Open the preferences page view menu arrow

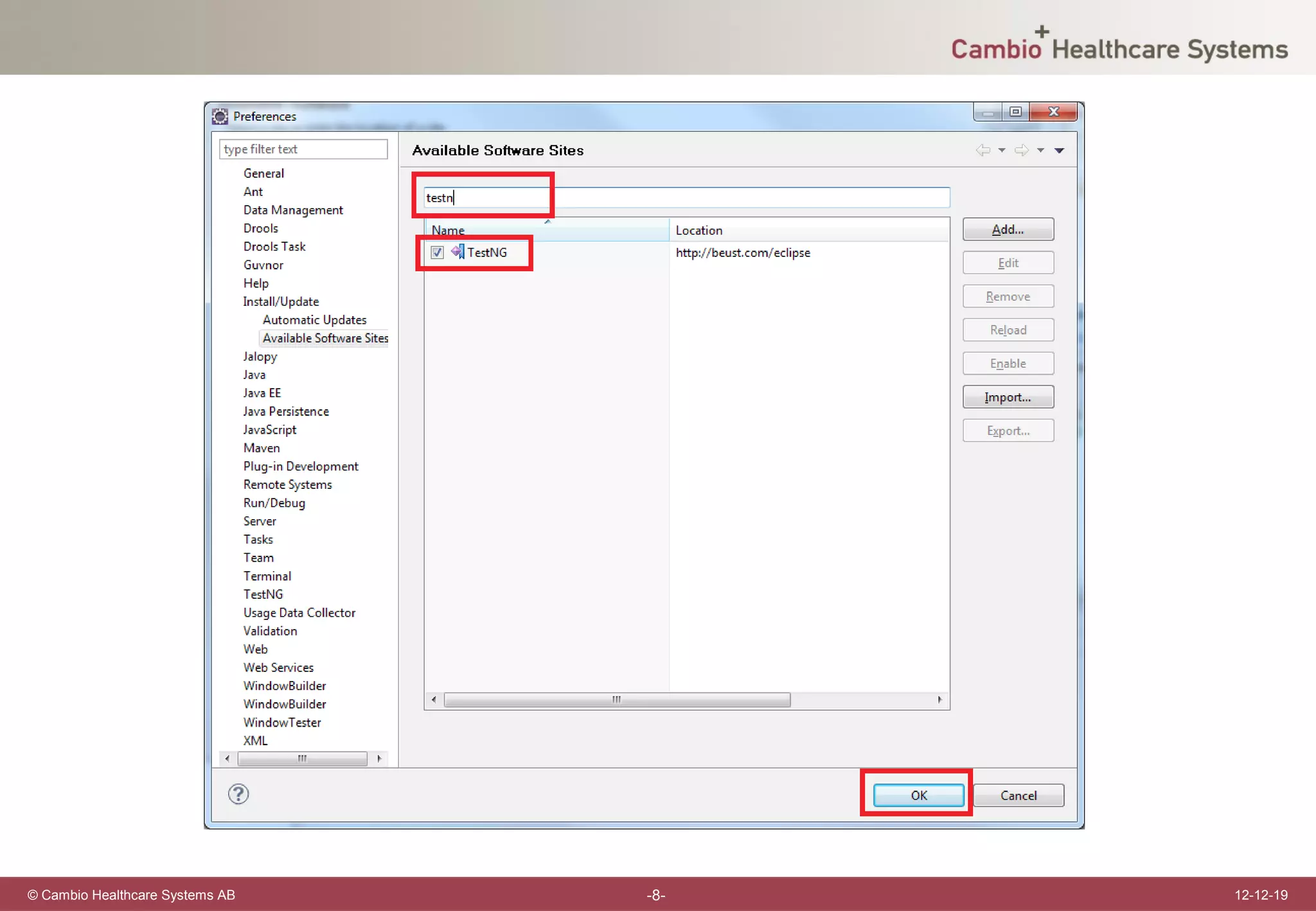coord(1060,150)
